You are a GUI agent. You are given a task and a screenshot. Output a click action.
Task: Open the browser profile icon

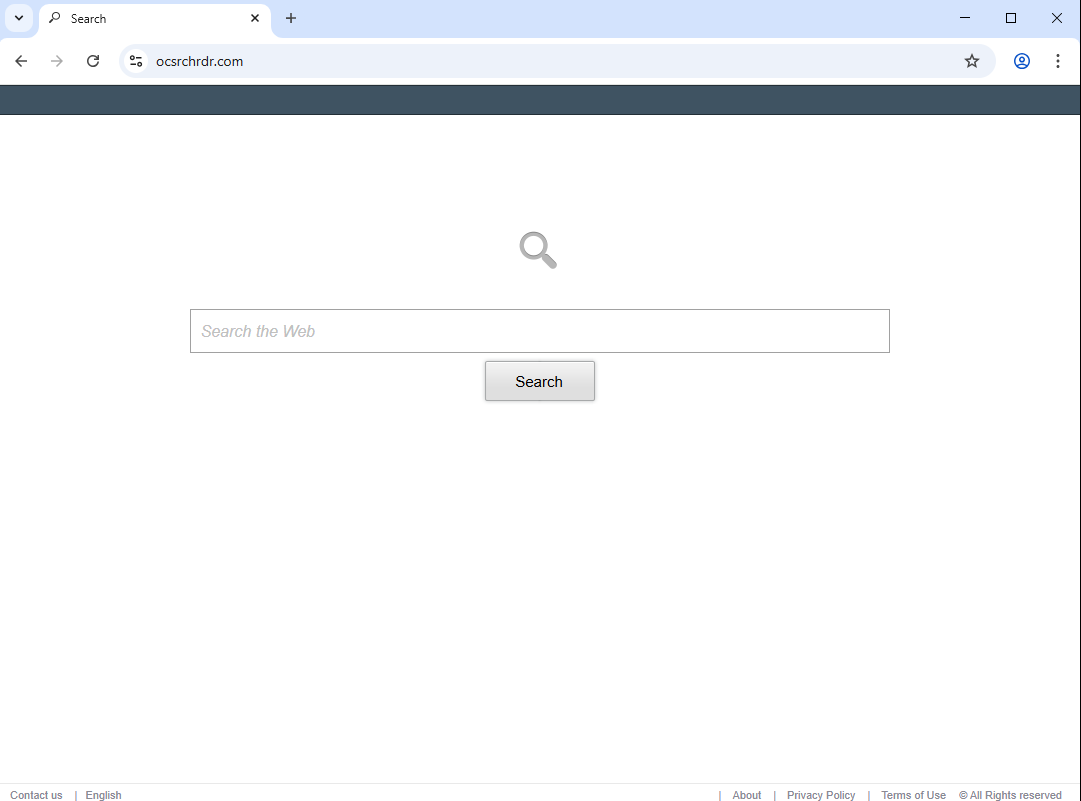point(1021,61)
